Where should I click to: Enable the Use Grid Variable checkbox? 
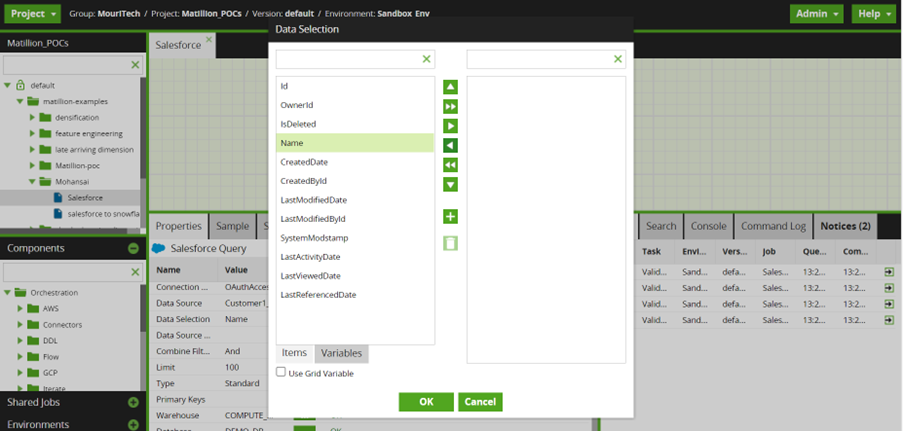[281, 373]
